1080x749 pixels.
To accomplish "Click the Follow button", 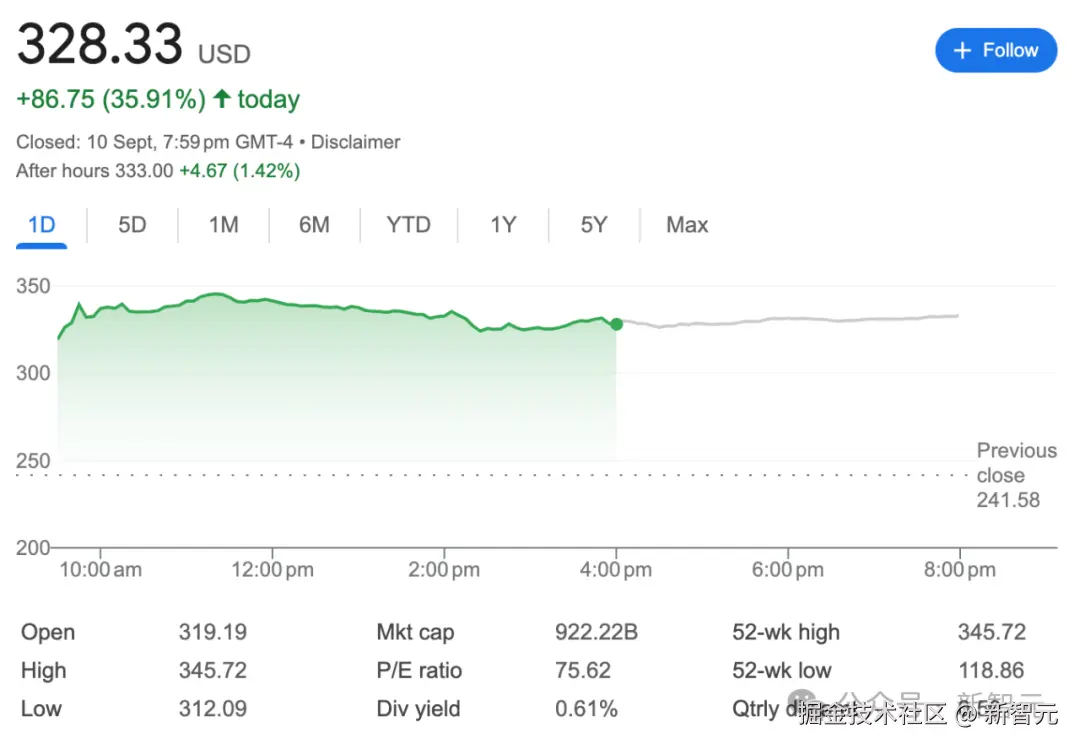I will pyautogui.click(x=996, y=50).
